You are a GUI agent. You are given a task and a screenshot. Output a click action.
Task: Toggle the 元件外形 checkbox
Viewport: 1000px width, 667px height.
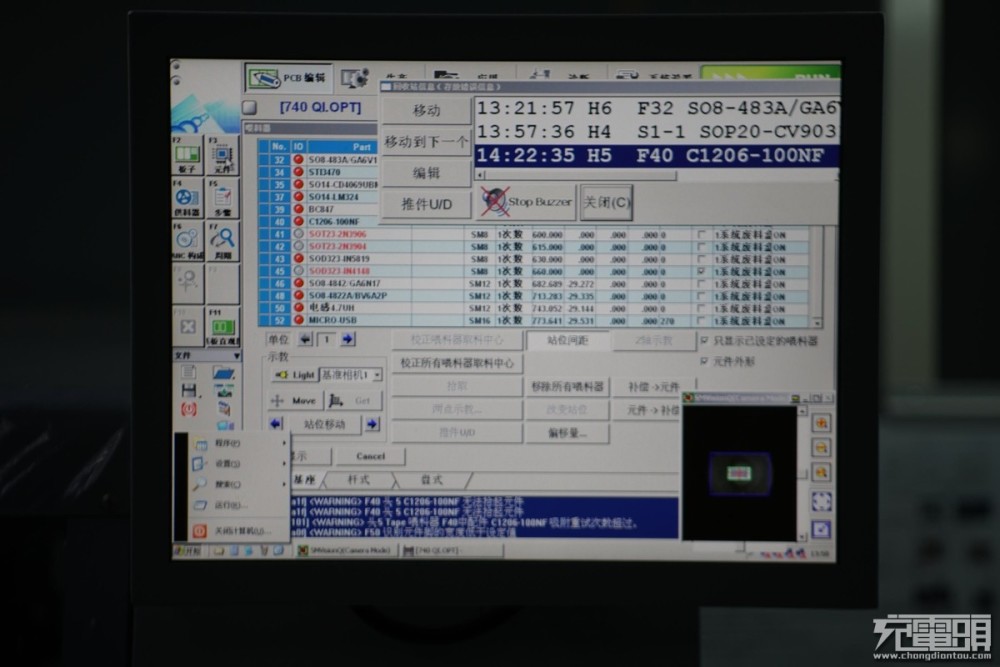(x=704, y=361)
